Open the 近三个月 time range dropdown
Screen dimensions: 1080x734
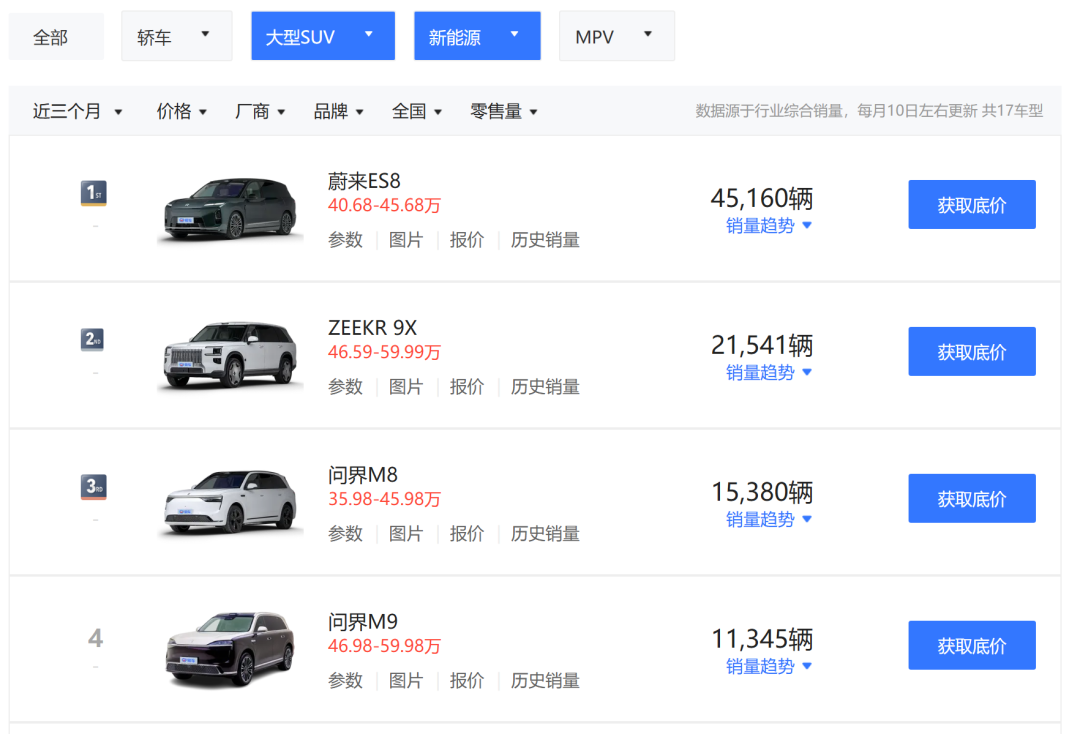tap(77, 111)
